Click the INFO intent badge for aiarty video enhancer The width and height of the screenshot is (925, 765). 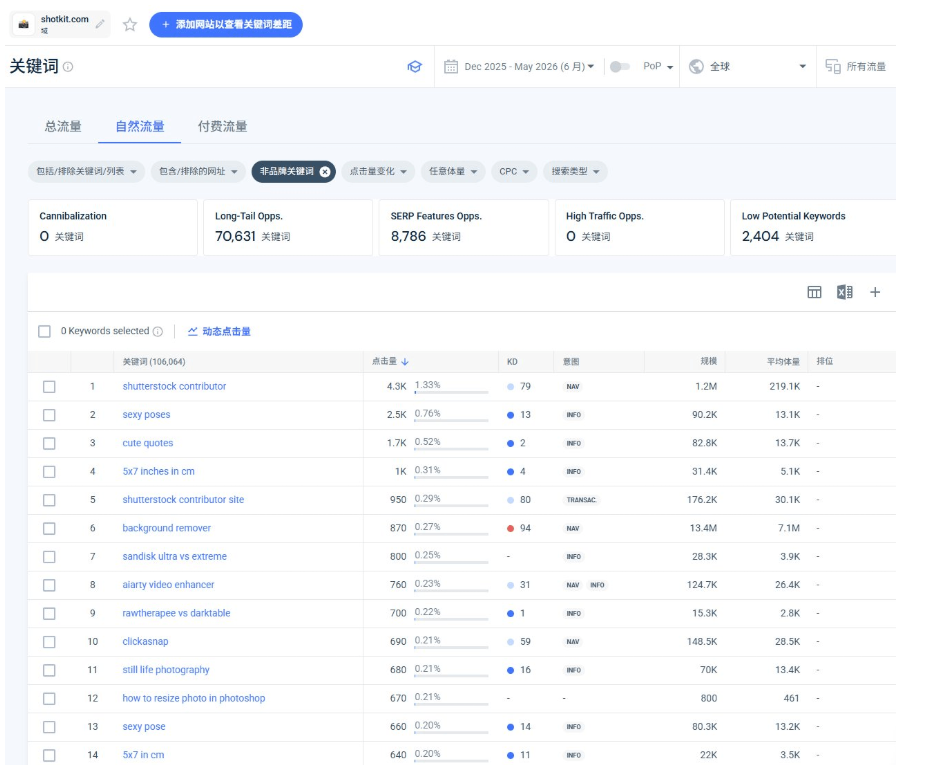tap(597, 585)
